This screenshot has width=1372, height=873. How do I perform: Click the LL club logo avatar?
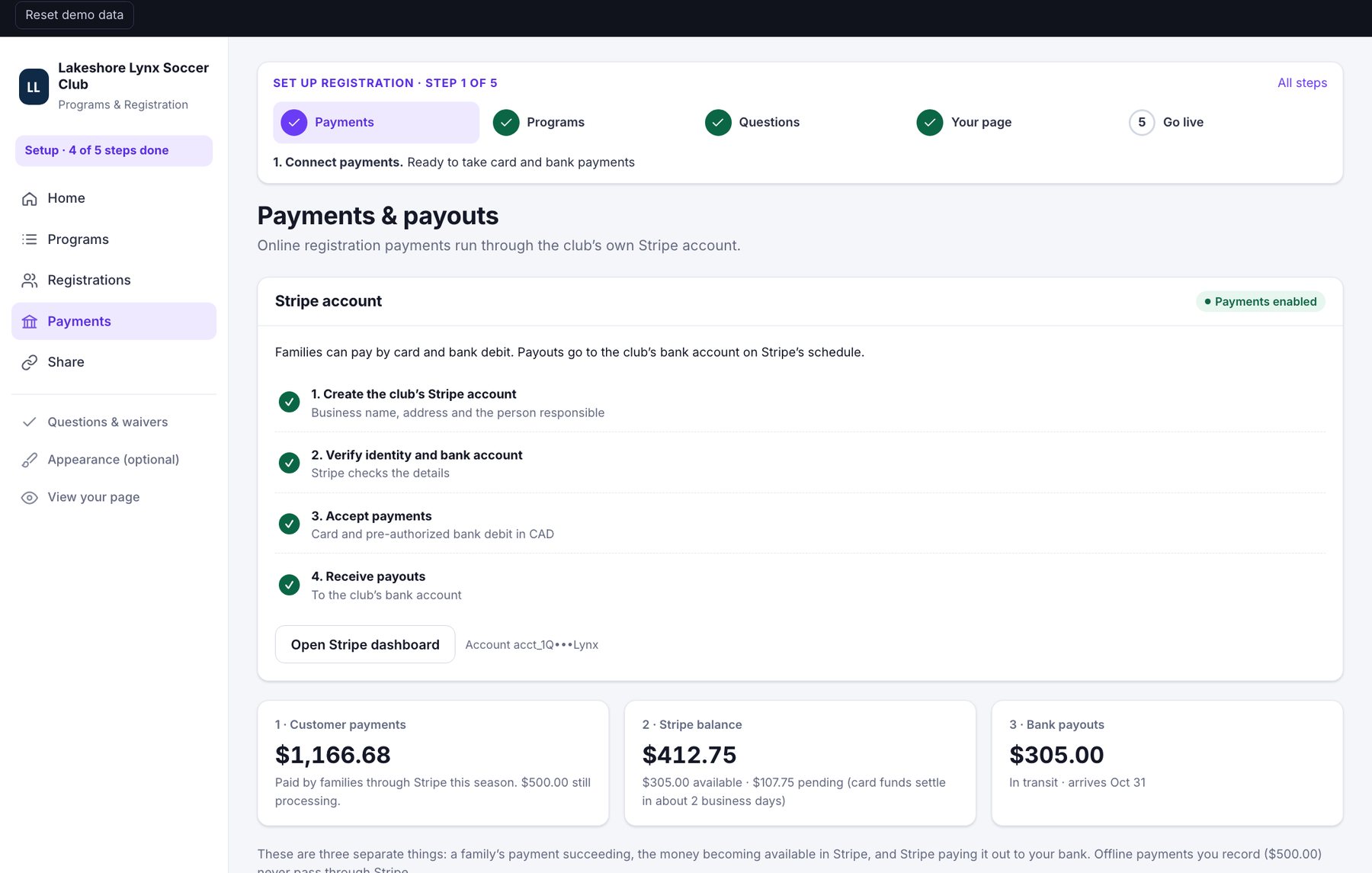tap(34, 86)
